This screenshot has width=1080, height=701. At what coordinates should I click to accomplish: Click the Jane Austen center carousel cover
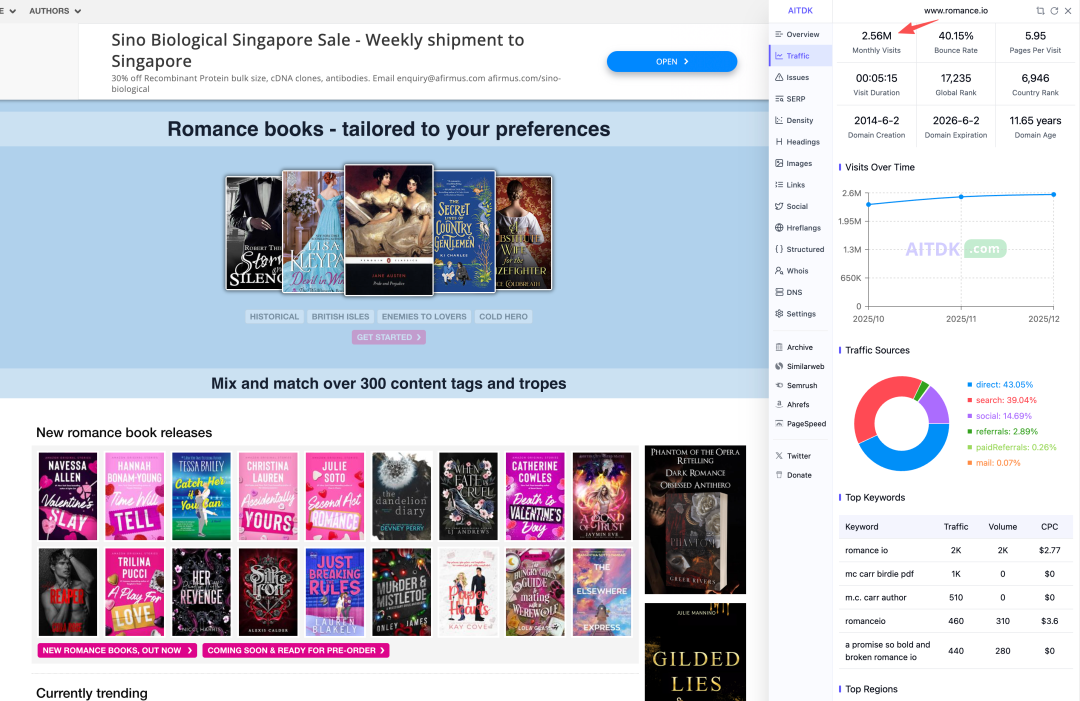(x=389, y=230)
